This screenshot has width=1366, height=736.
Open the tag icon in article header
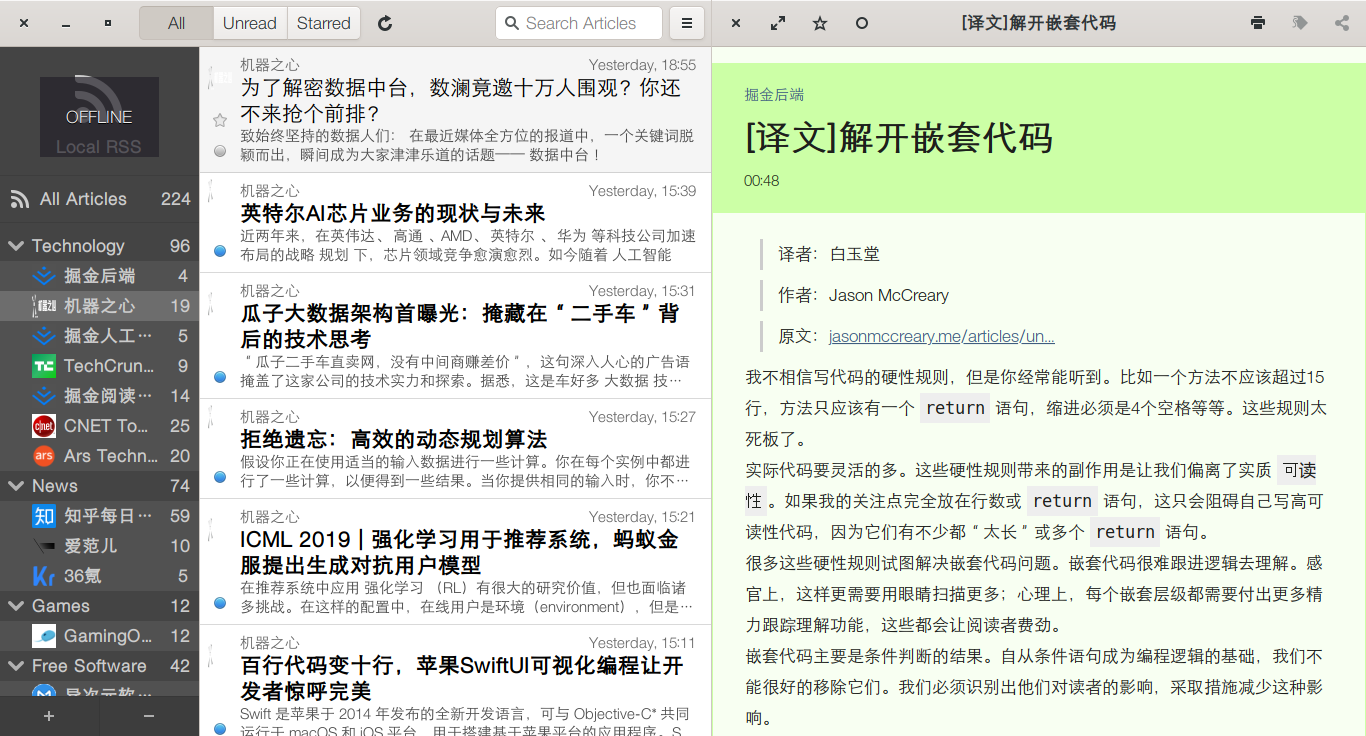click(x=1300, y=23)
